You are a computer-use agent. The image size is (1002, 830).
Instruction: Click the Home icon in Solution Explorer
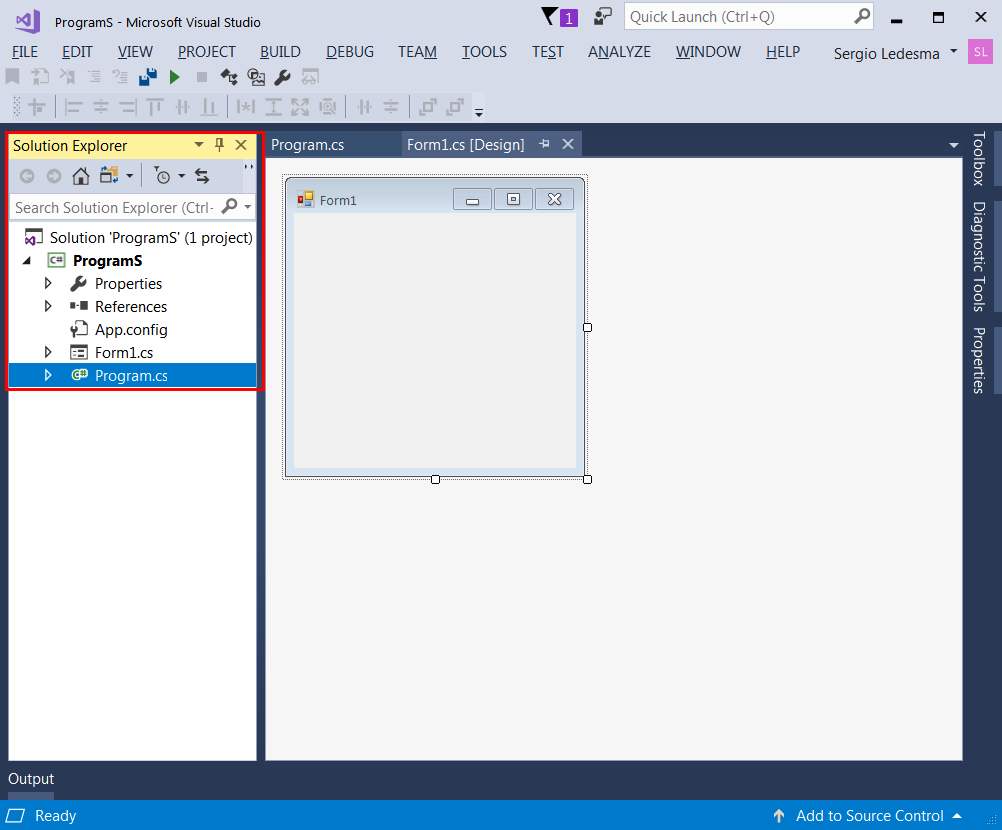click(81, 176)
